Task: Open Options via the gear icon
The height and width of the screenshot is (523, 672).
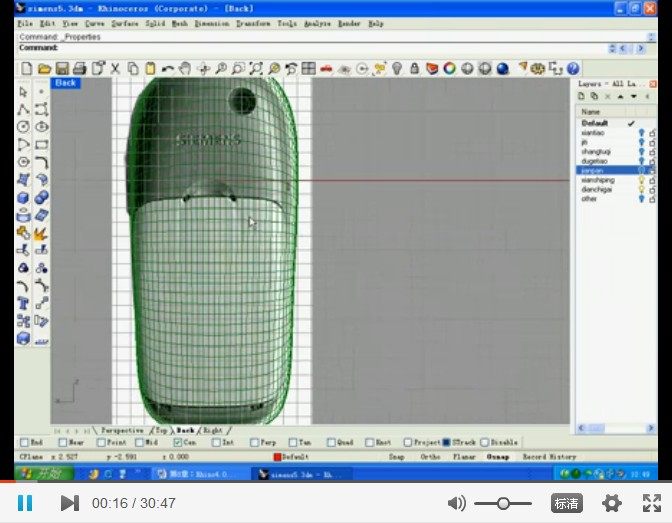Action: [537, 69]
